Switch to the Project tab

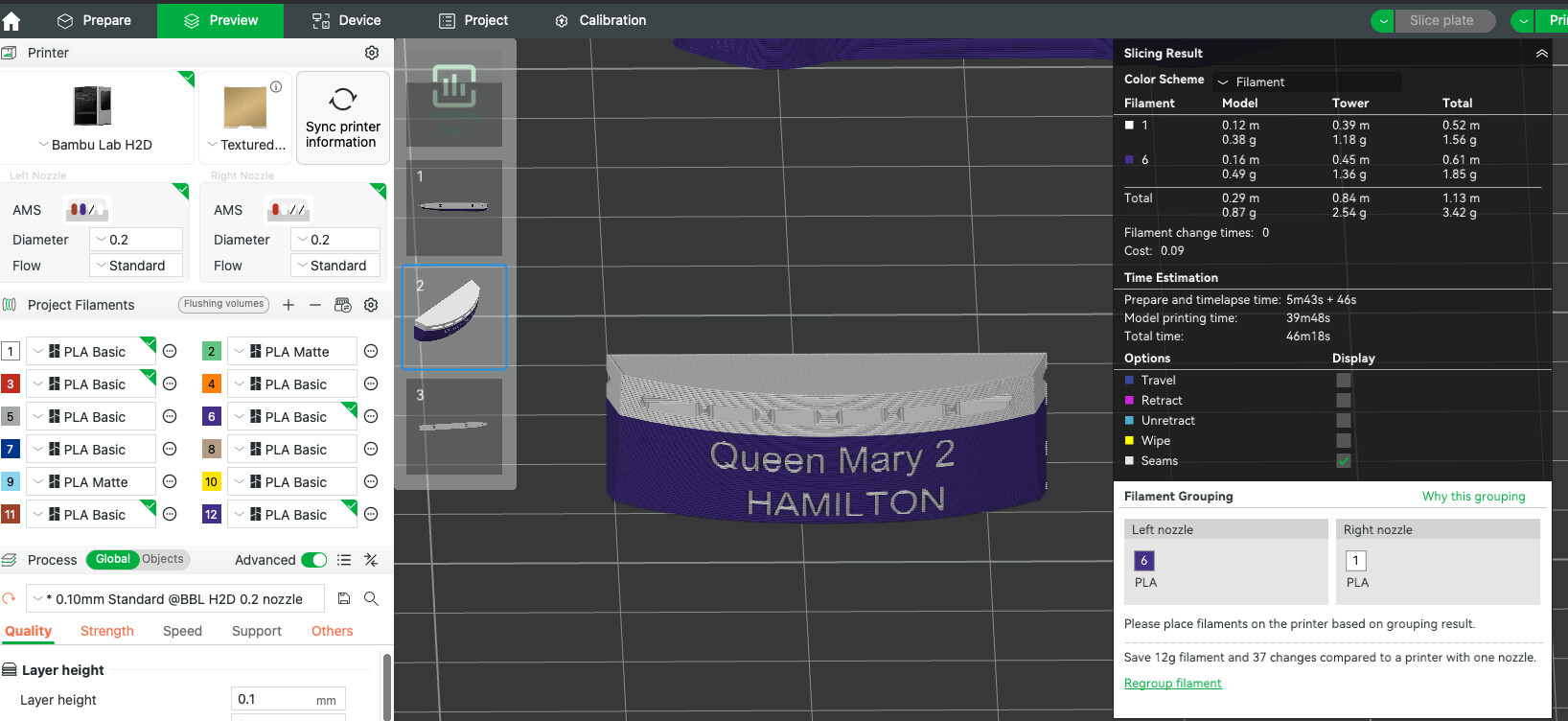point(473,20)
